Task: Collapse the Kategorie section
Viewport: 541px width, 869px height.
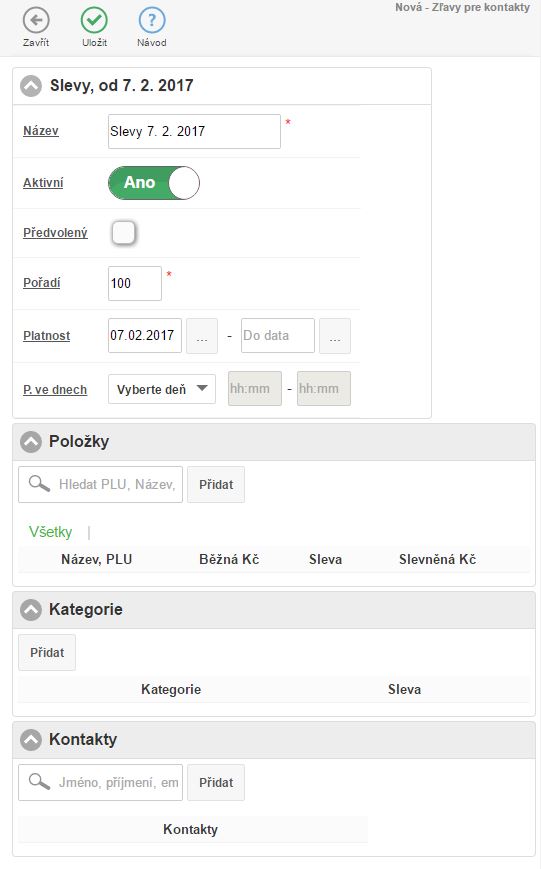Action: [31, 610]
